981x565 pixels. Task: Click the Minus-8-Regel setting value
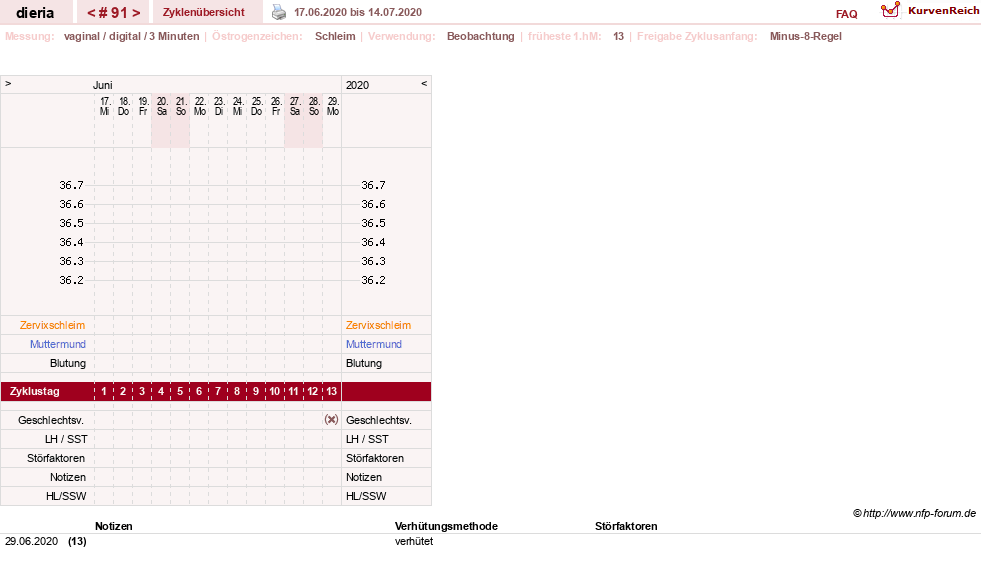coord(805,36)
